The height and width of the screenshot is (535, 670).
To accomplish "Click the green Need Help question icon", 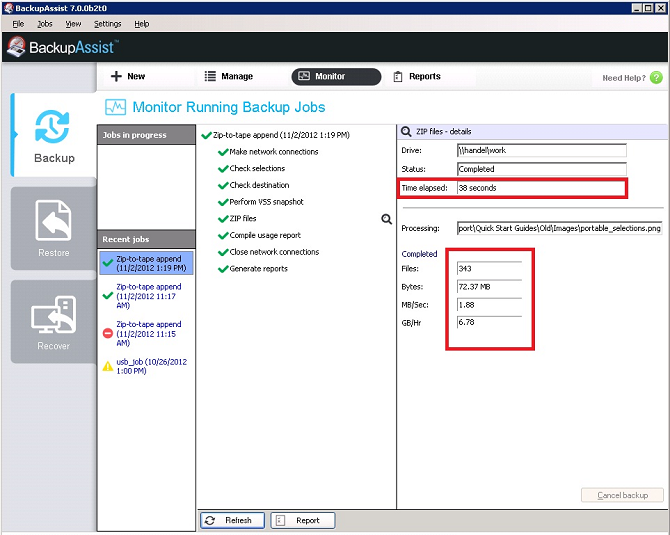I will [656, 77].
